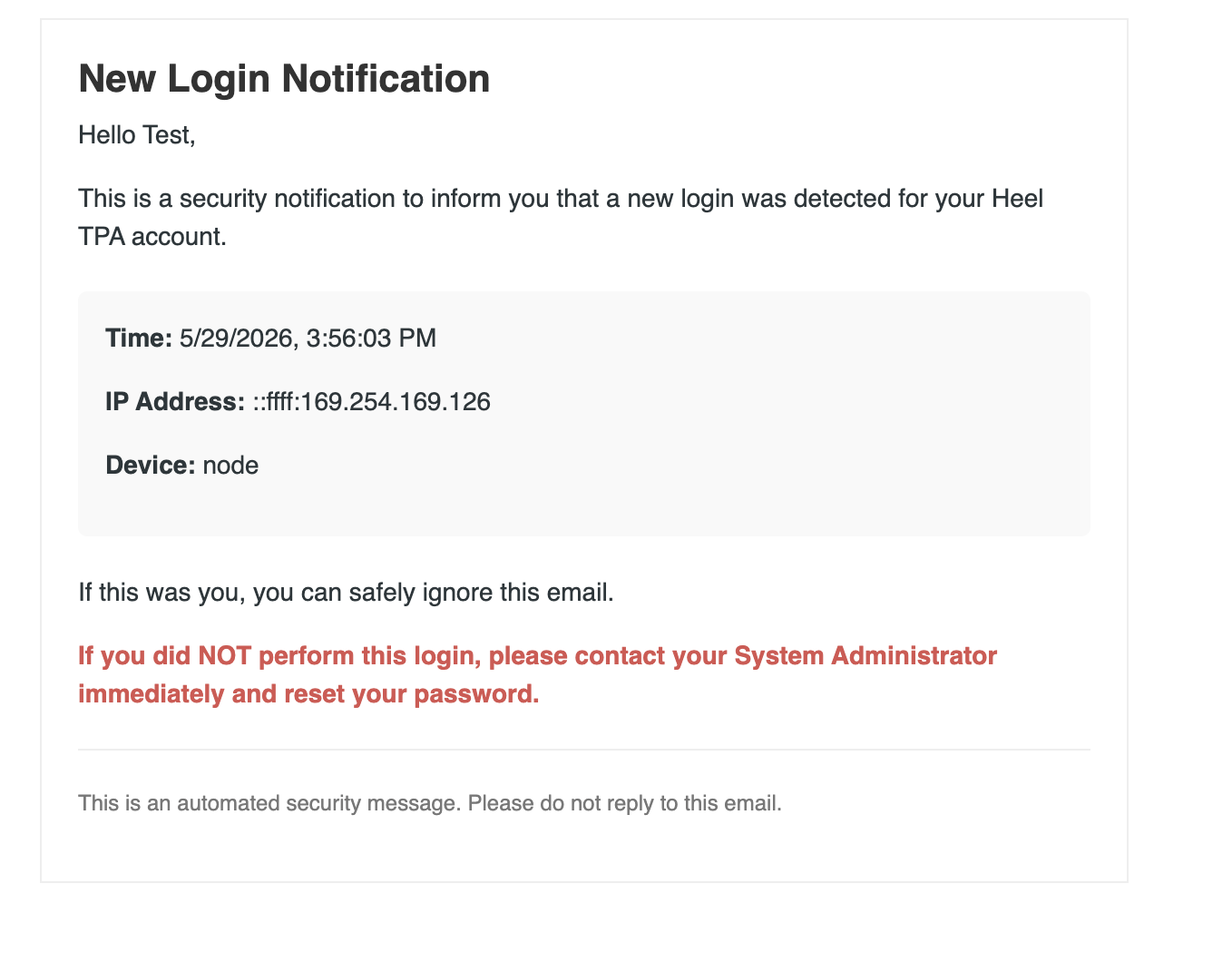This screenshot has height=962, width=1232.
Task: Click the Please do not reply text
Action: click(x=624, y=803)
